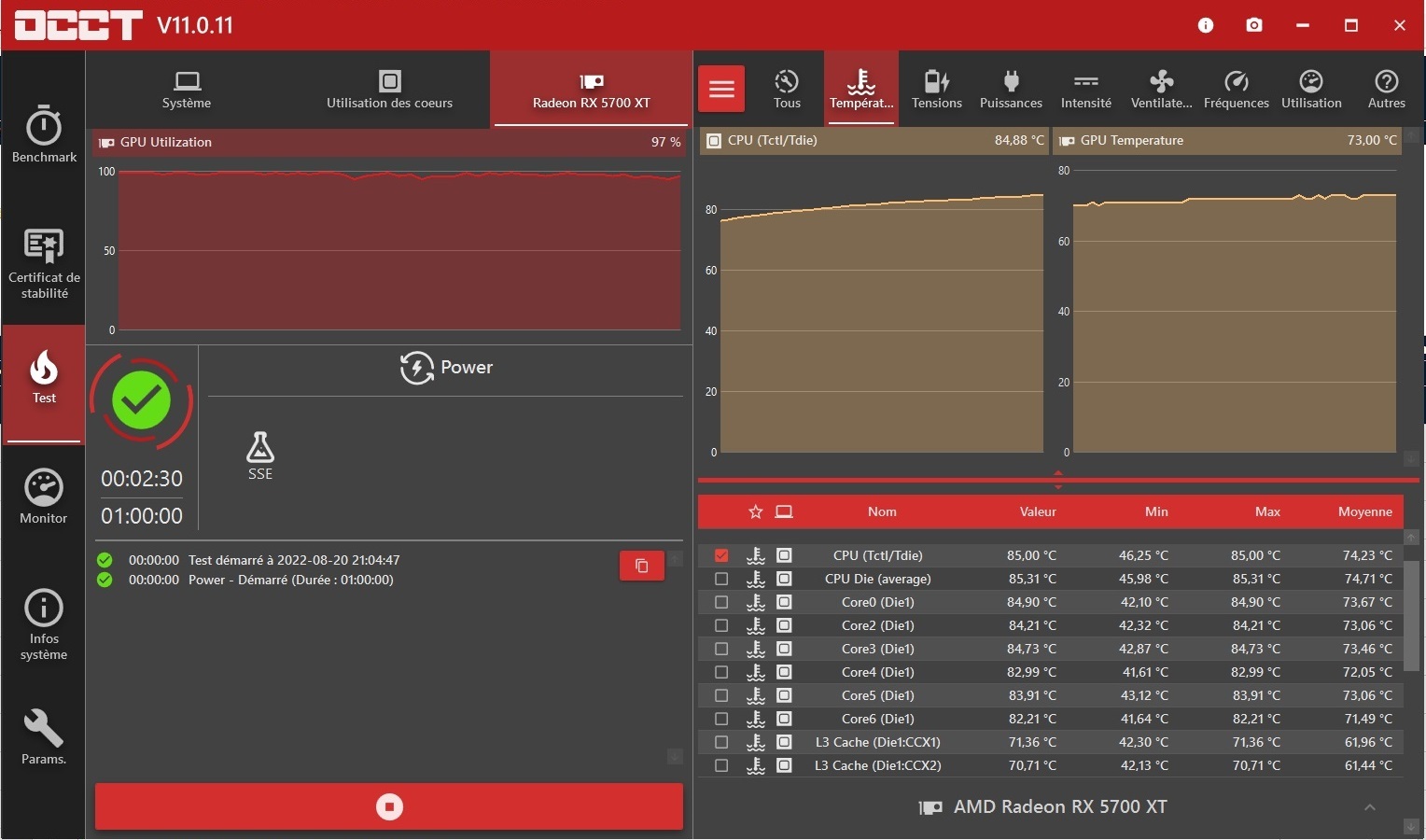
Task: Open the Benchmark section
Action: [x=44, y=135]
